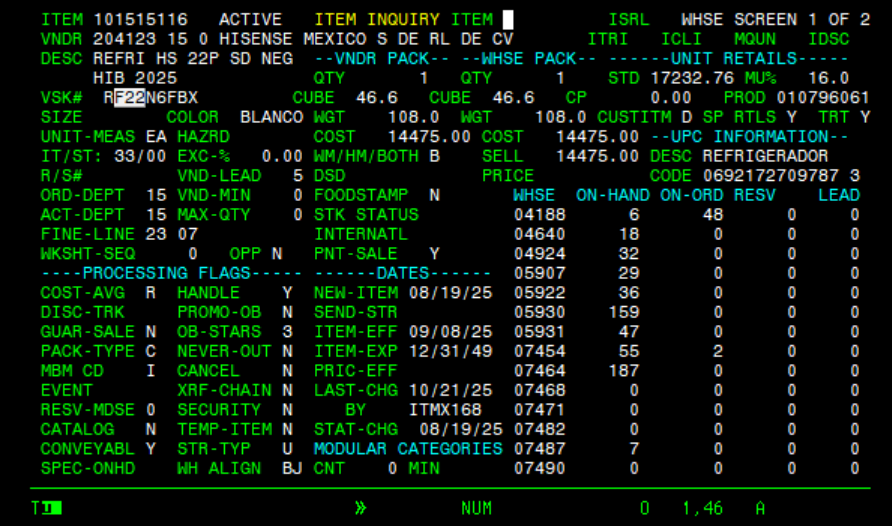
Task: Click warehouse 05930 row
Action: 686,312
